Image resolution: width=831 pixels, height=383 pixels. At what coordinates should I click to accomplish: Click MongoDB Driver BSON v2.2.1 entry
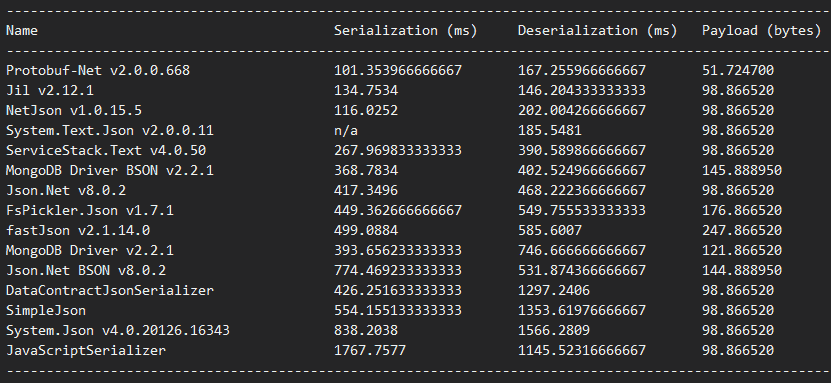[x=110, y=171]
